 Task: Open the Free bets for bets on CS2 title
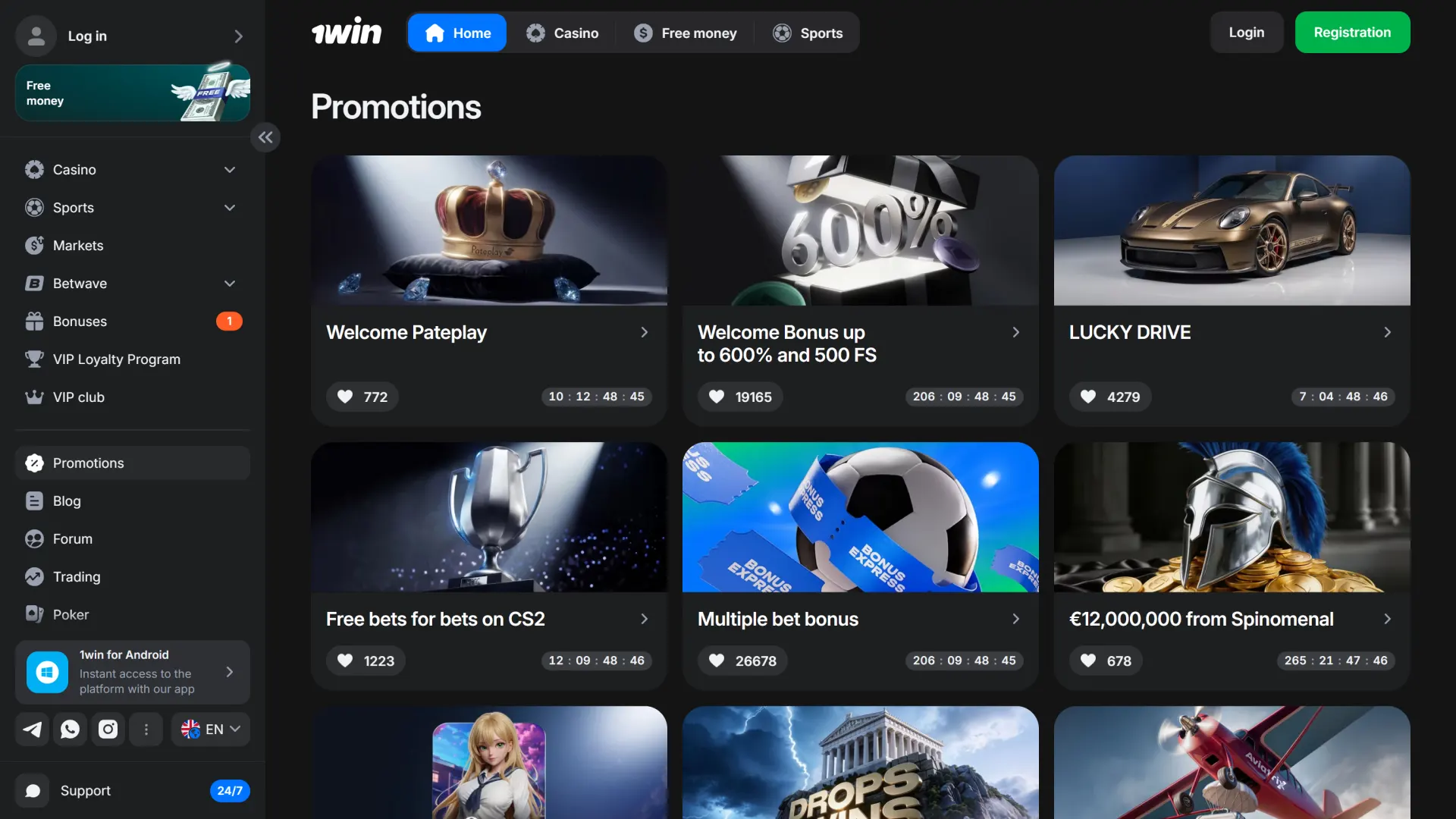[435, 619]
